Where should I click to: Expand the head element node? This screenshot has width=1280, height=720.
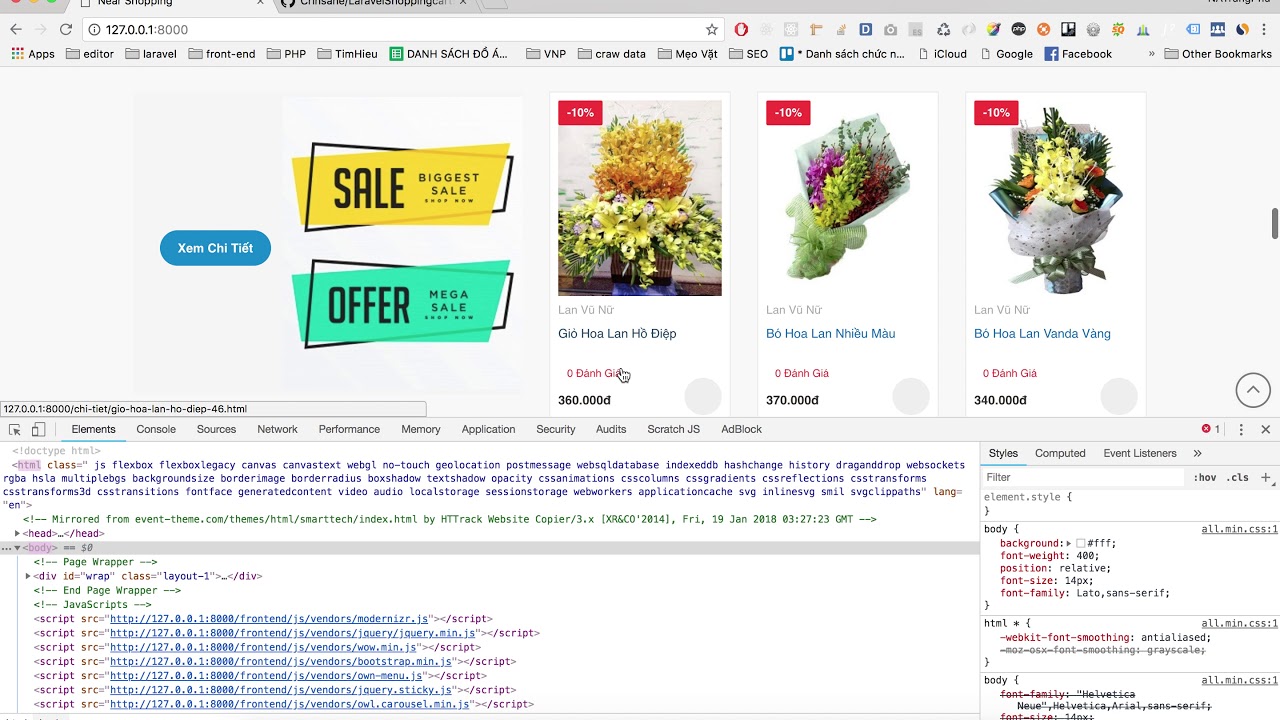pyautogui.click(x=17, y=534)
